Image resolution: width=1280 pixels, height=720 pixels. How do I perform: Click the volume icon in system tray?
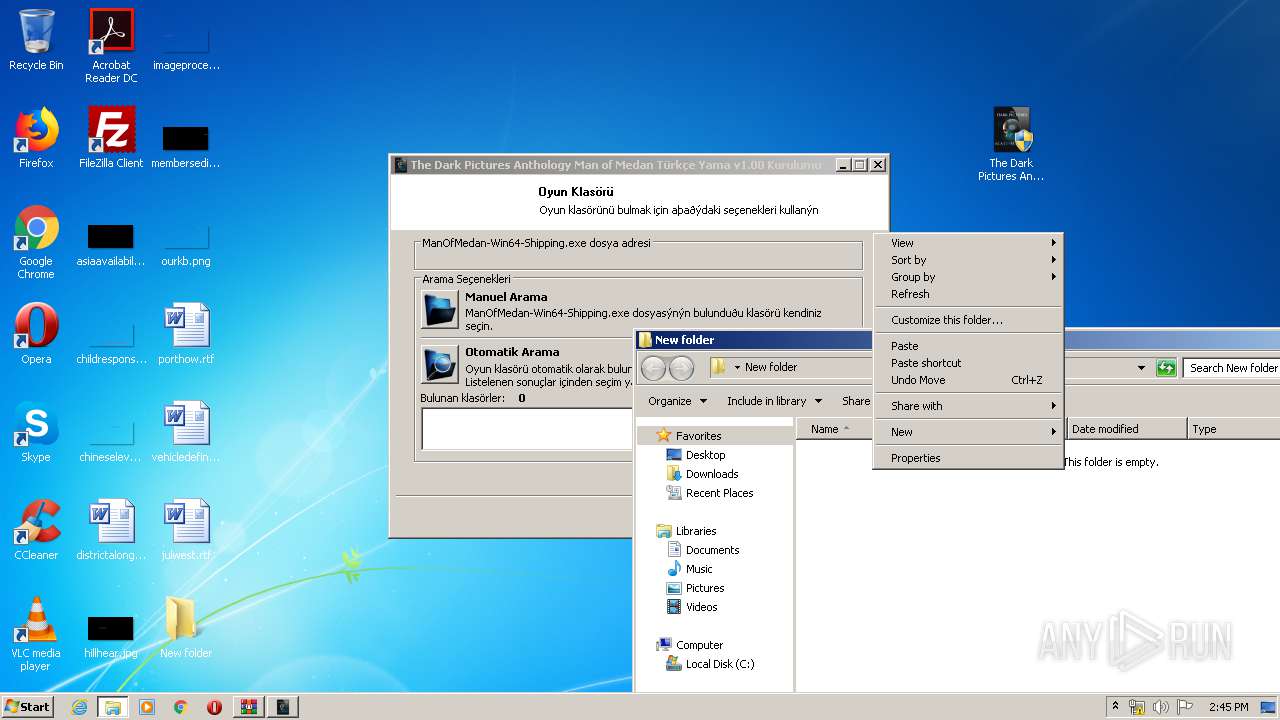pyautogui.click(x=1161, y=707)
